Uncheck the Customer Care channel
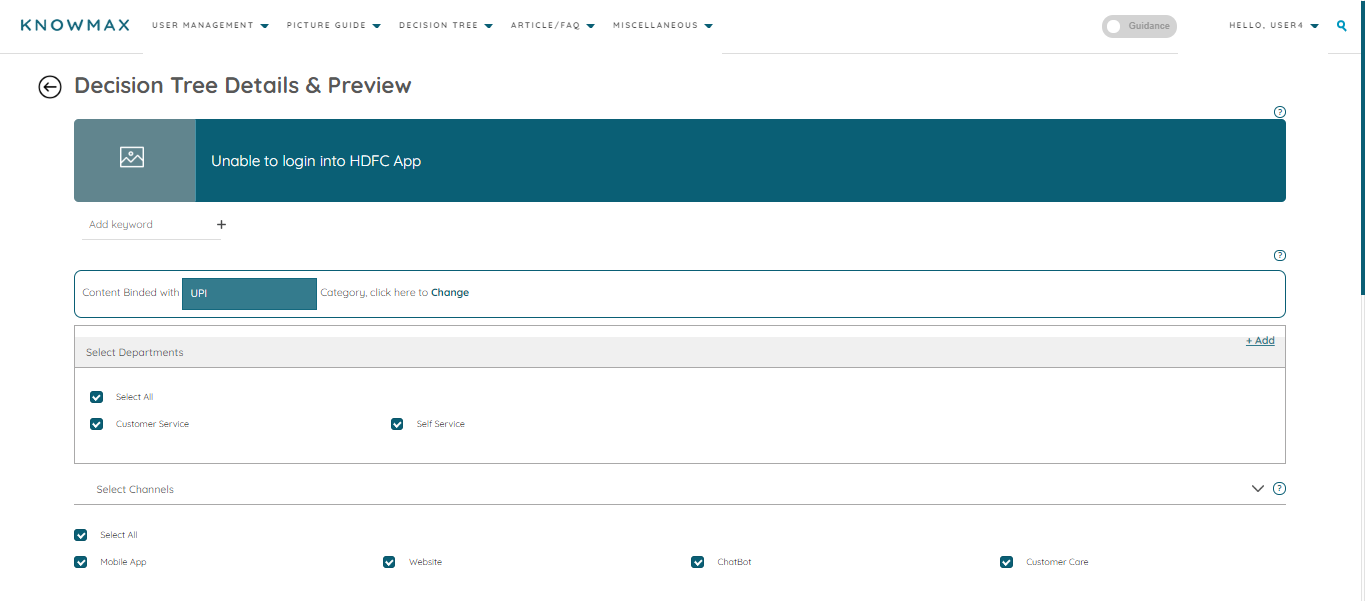1365x601 pixels. click(x=1006, y=562)
